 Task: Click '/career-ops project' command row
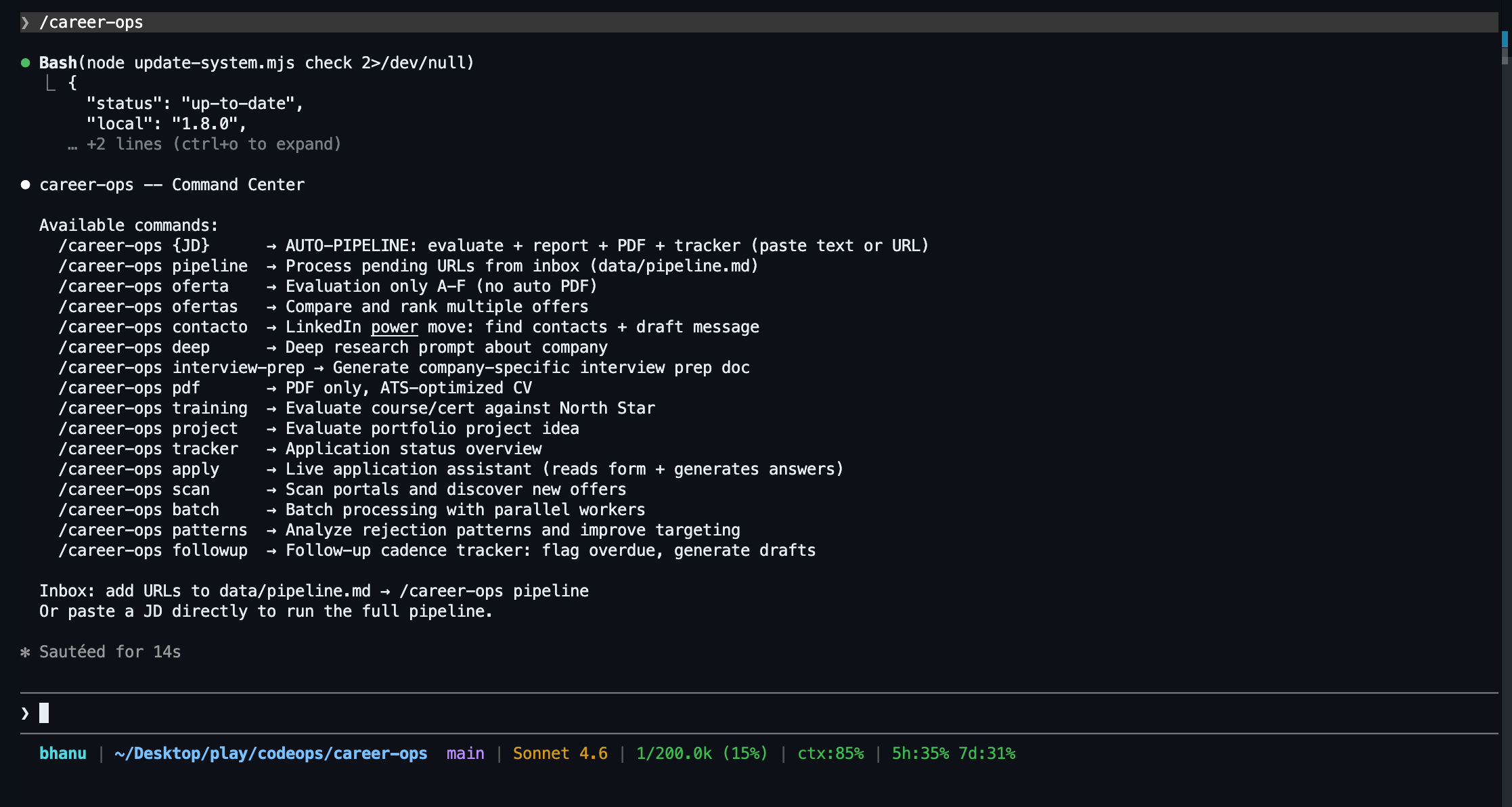[319, 429]
